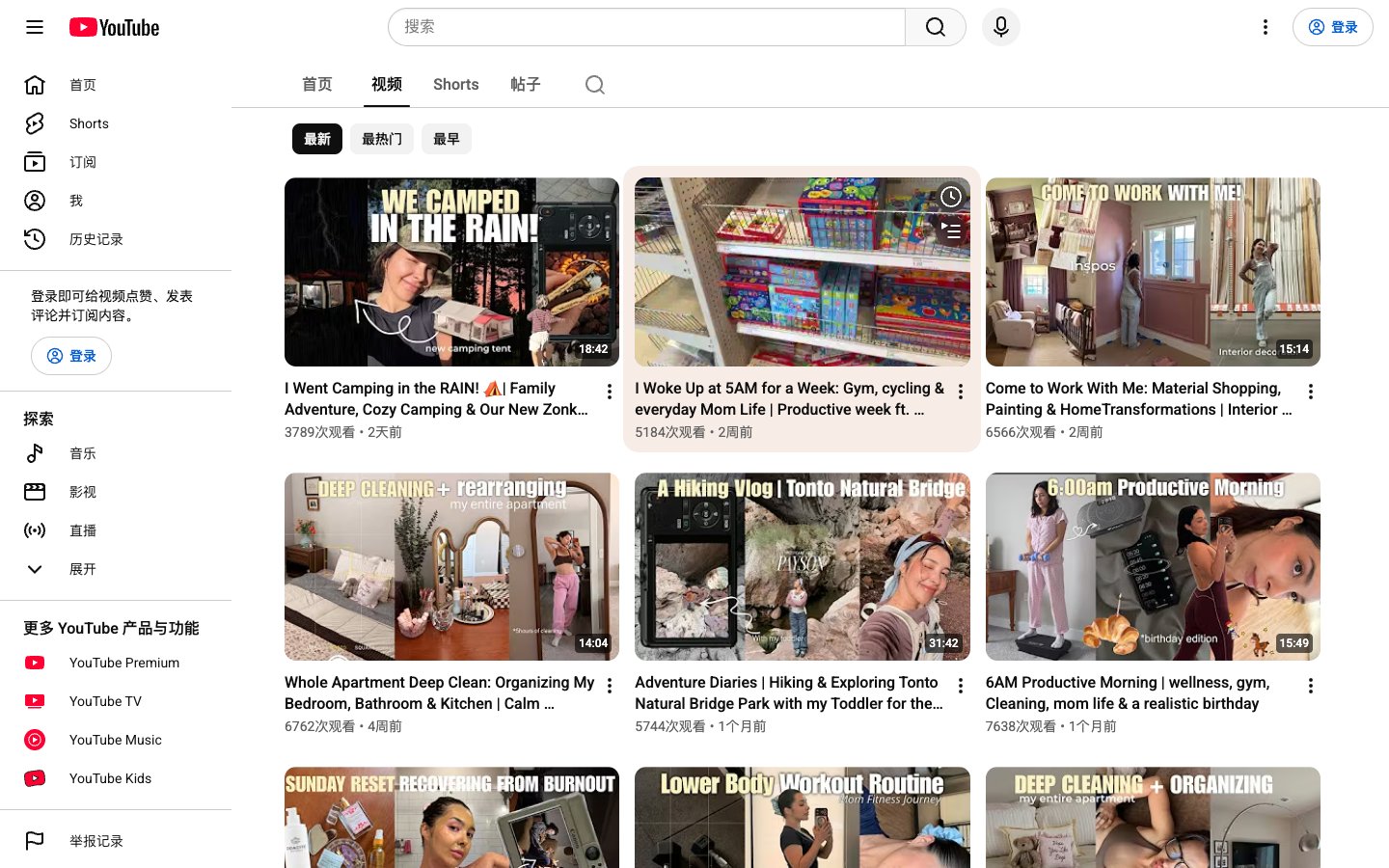This screenshot has width=1389, height=868.
Task: Open YouTube Premium from the sidebar
Action: click(116, 663)
